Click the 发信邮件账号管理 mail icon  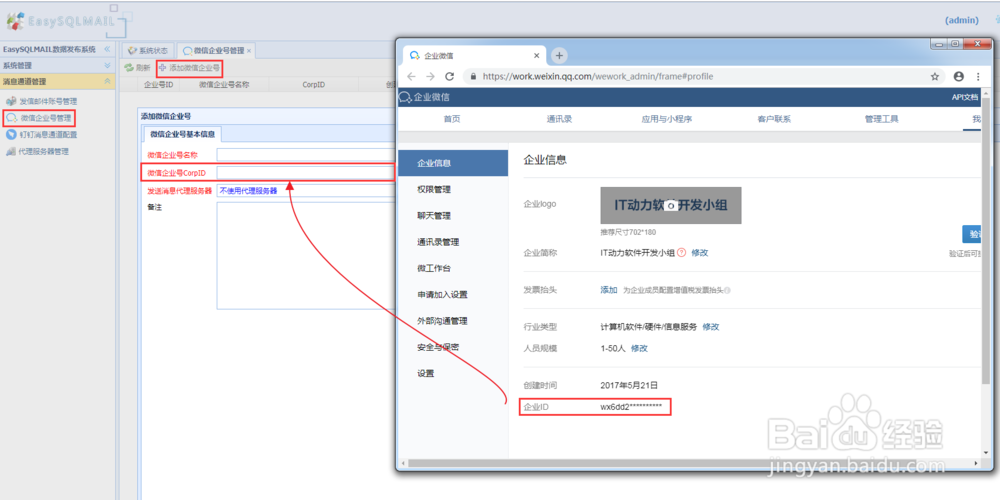click(11, 101)
